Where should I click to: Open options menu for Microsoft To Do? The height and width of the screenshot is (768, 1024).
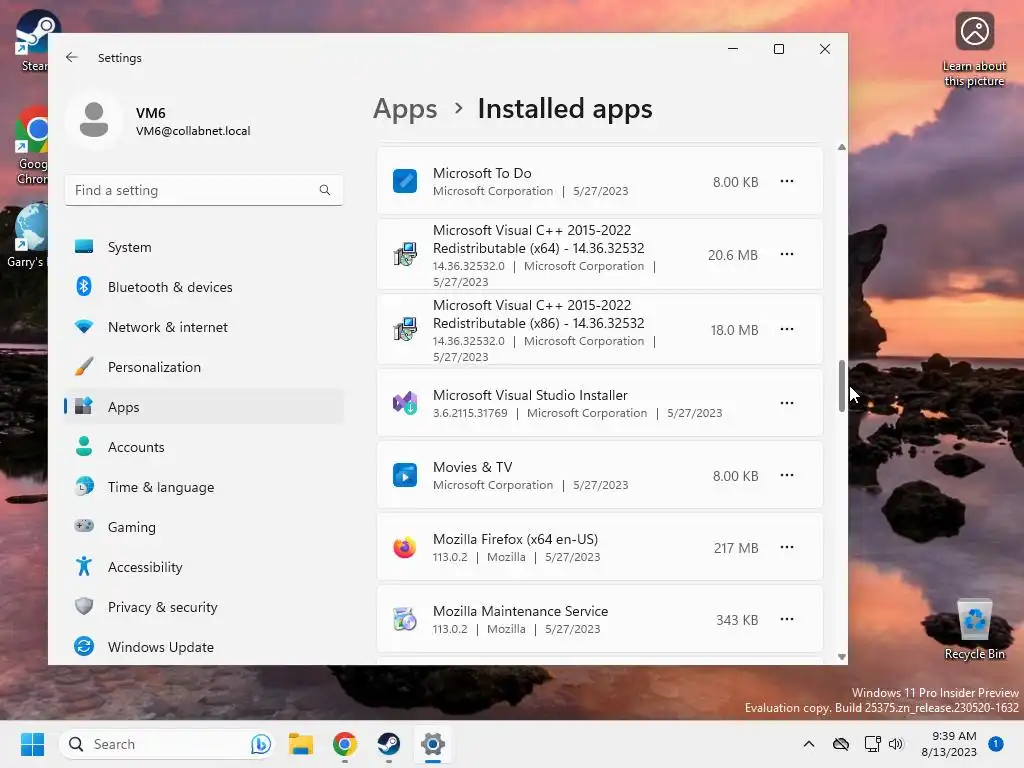[787, 181]
